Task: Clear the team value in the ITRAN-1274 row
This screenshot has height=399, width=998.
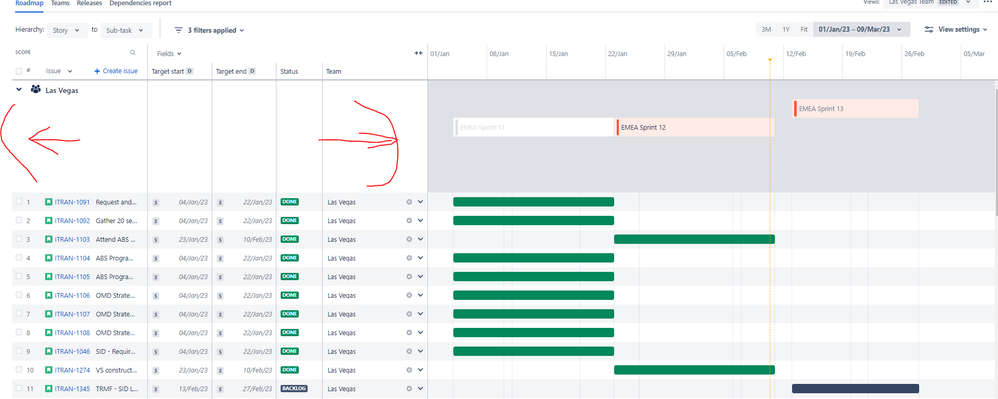Action: pos(409,370)
